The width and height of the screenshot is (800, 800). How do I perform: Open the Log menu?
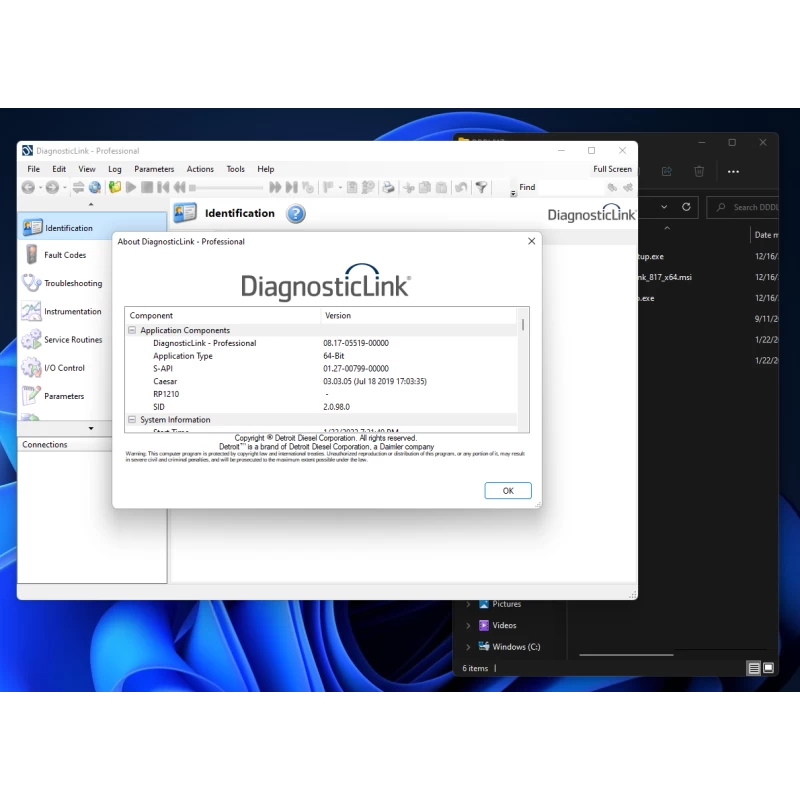[115, 169]
